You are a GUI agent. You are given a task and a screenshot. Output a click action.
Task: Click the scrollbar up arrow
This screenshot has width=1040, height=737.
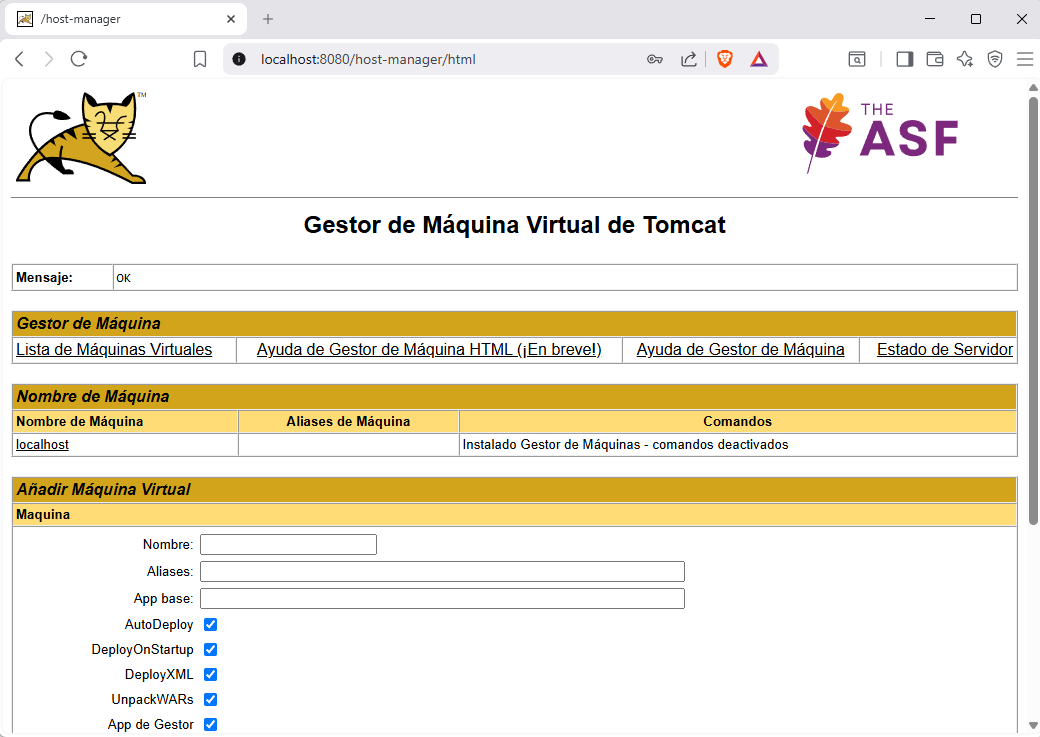click(x=1033, y=88)
